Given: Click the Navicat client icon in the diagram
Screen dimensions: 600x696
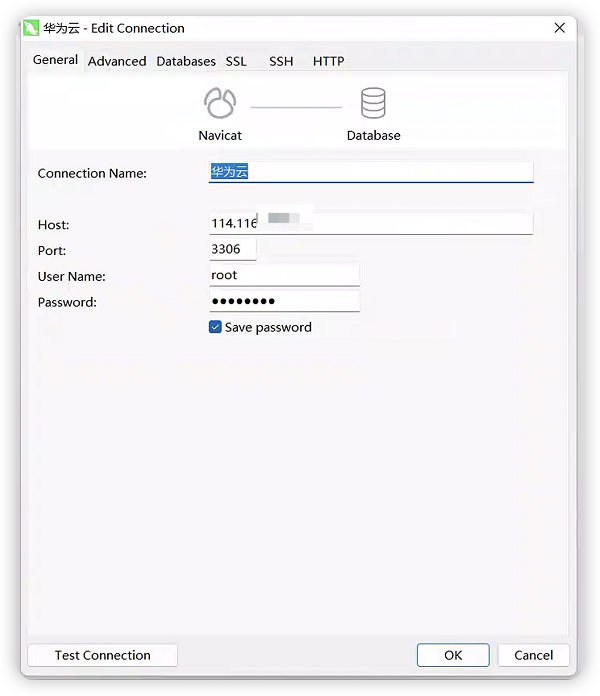Looking at the screenshot, I should click(219, 103).
